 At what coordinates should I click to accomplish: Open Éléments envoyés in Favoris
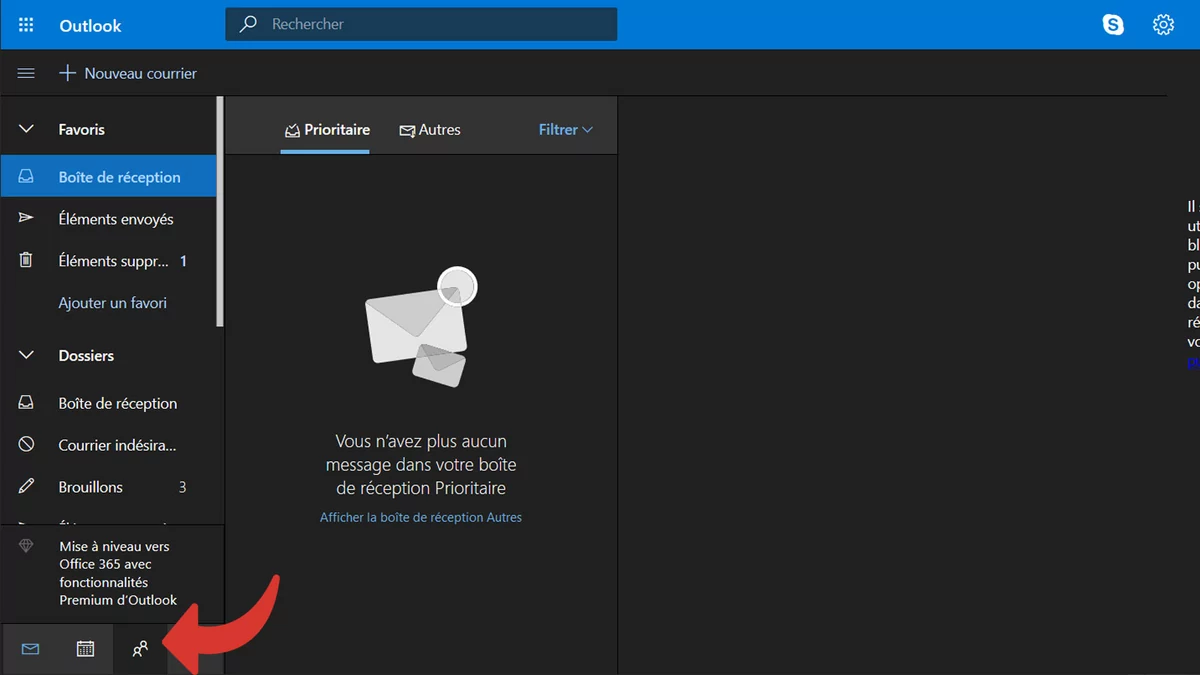115,219
